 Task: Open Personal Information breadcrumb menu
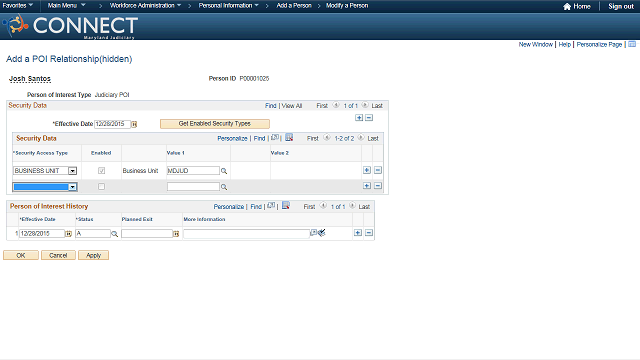point(229,5)
